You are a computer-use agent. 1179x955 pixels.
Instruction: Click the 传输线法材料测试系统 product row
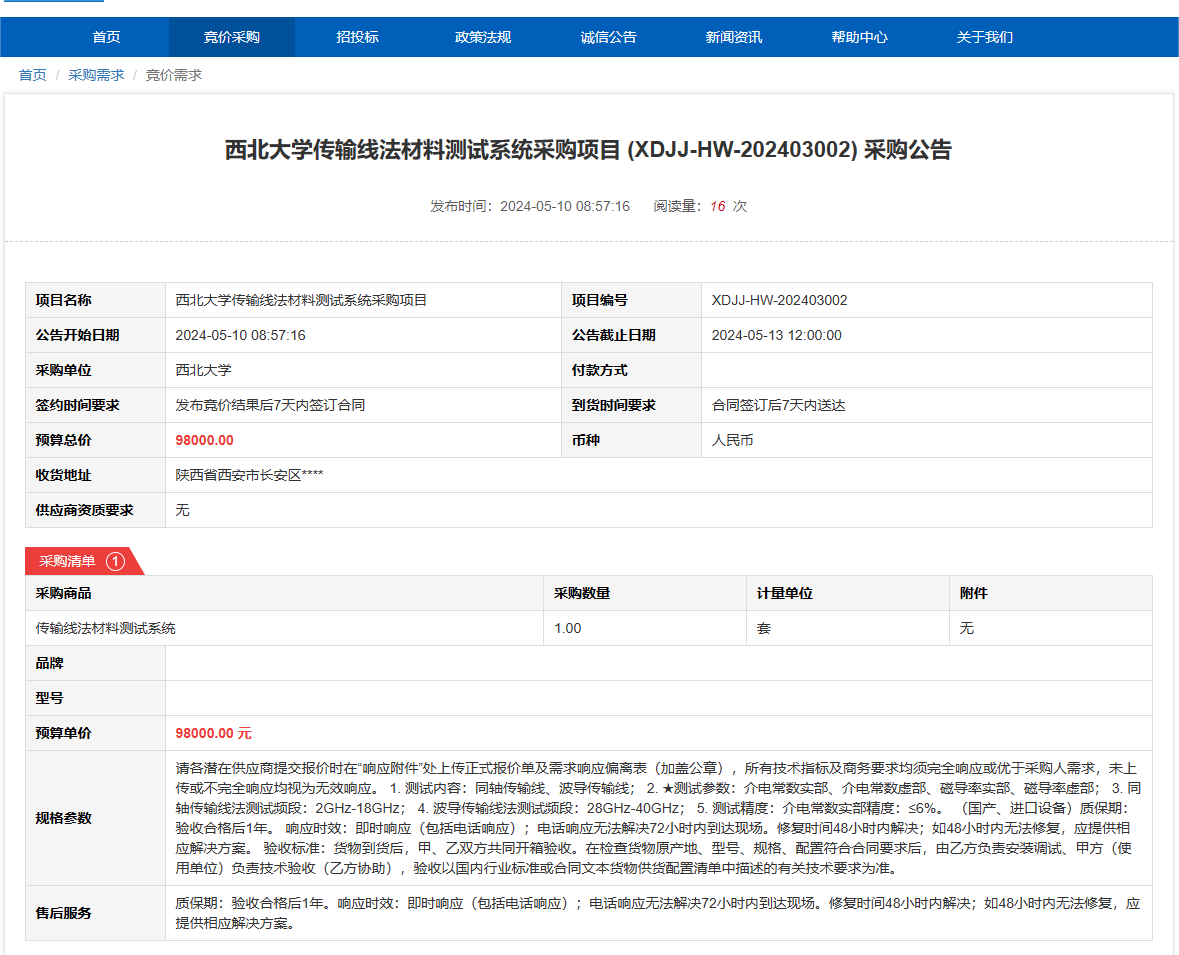click(106, 628)
